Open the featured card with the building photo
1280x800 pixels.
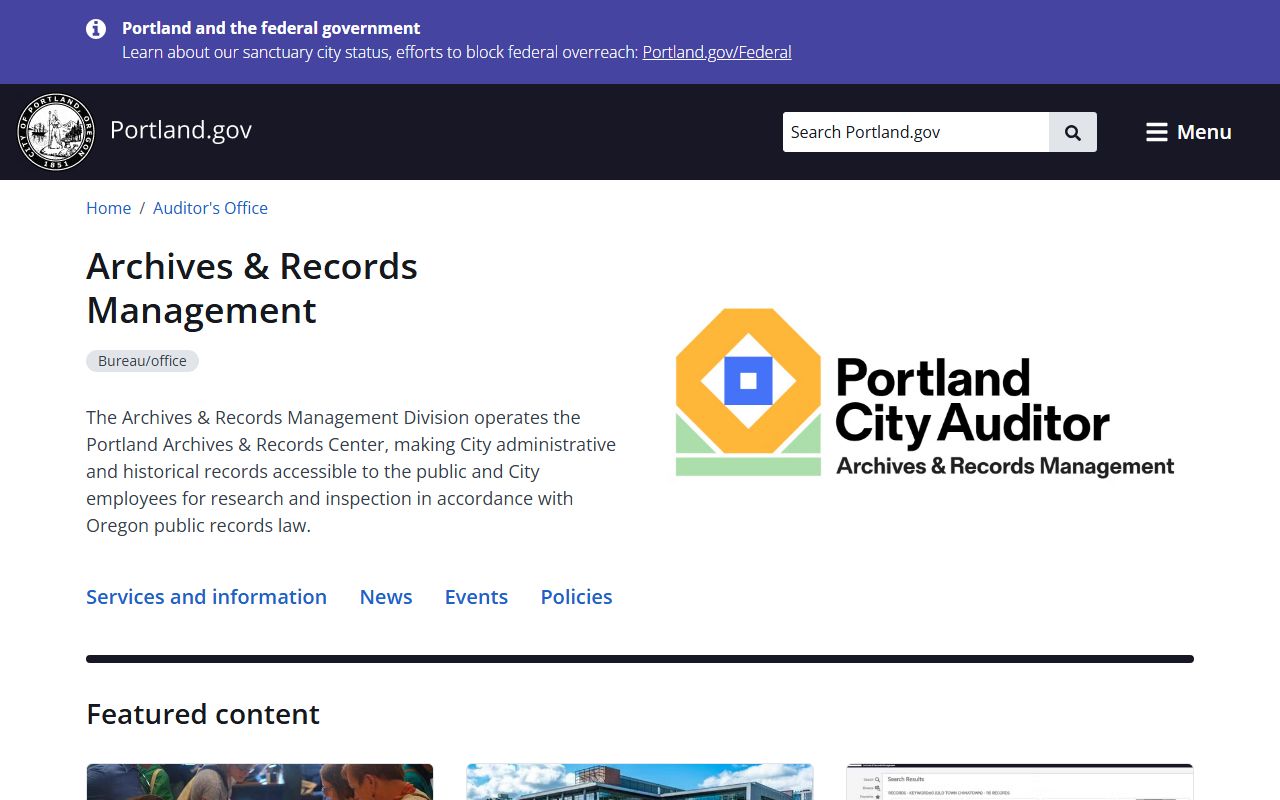[640, 782]
